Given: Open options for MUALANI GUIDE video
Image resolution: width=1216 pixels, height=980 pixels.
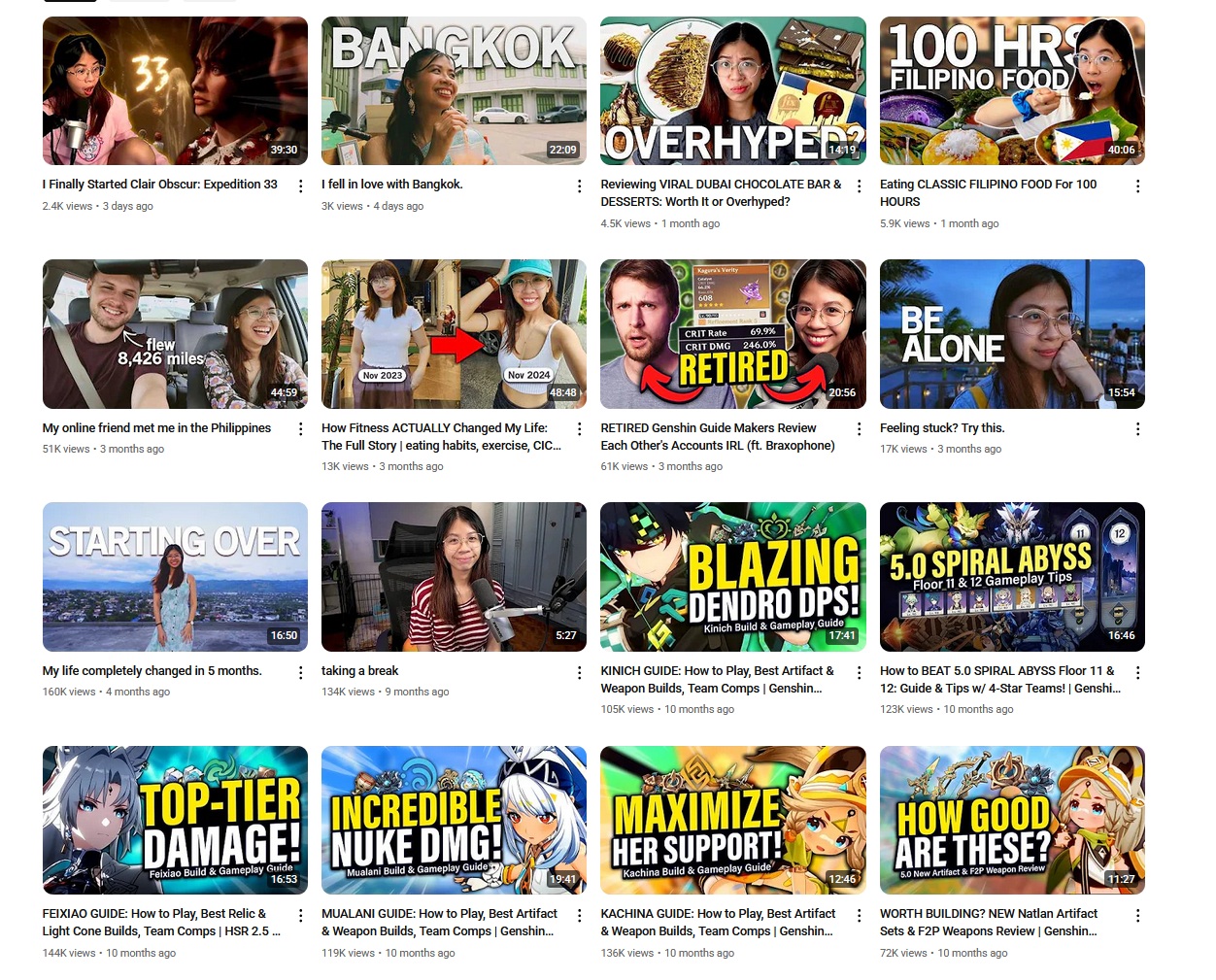Looking at the screenshot, I should (x=580, y=915).
